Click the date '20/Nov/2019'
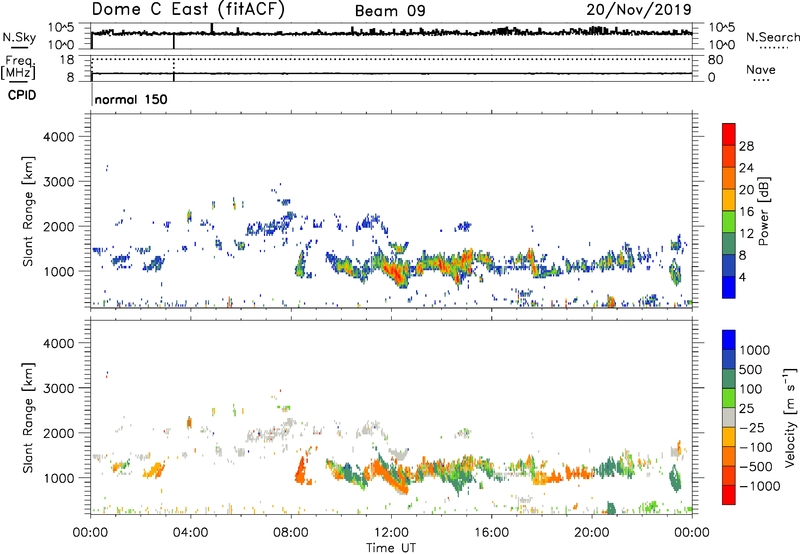This screenshot has height=554, width=800. click(x=639, y=9)
